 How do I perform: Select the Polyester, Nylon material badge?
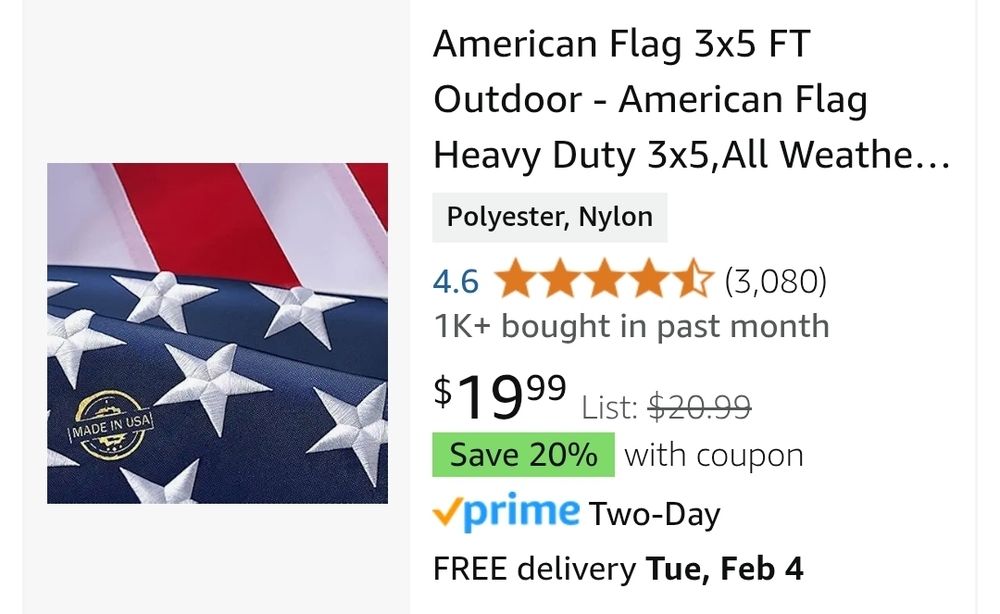[550, 217]
